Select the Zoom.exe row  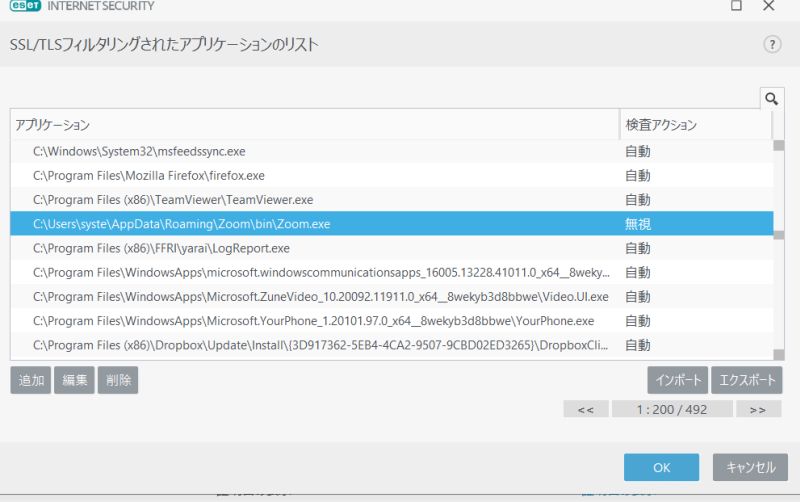pos(181,224)
